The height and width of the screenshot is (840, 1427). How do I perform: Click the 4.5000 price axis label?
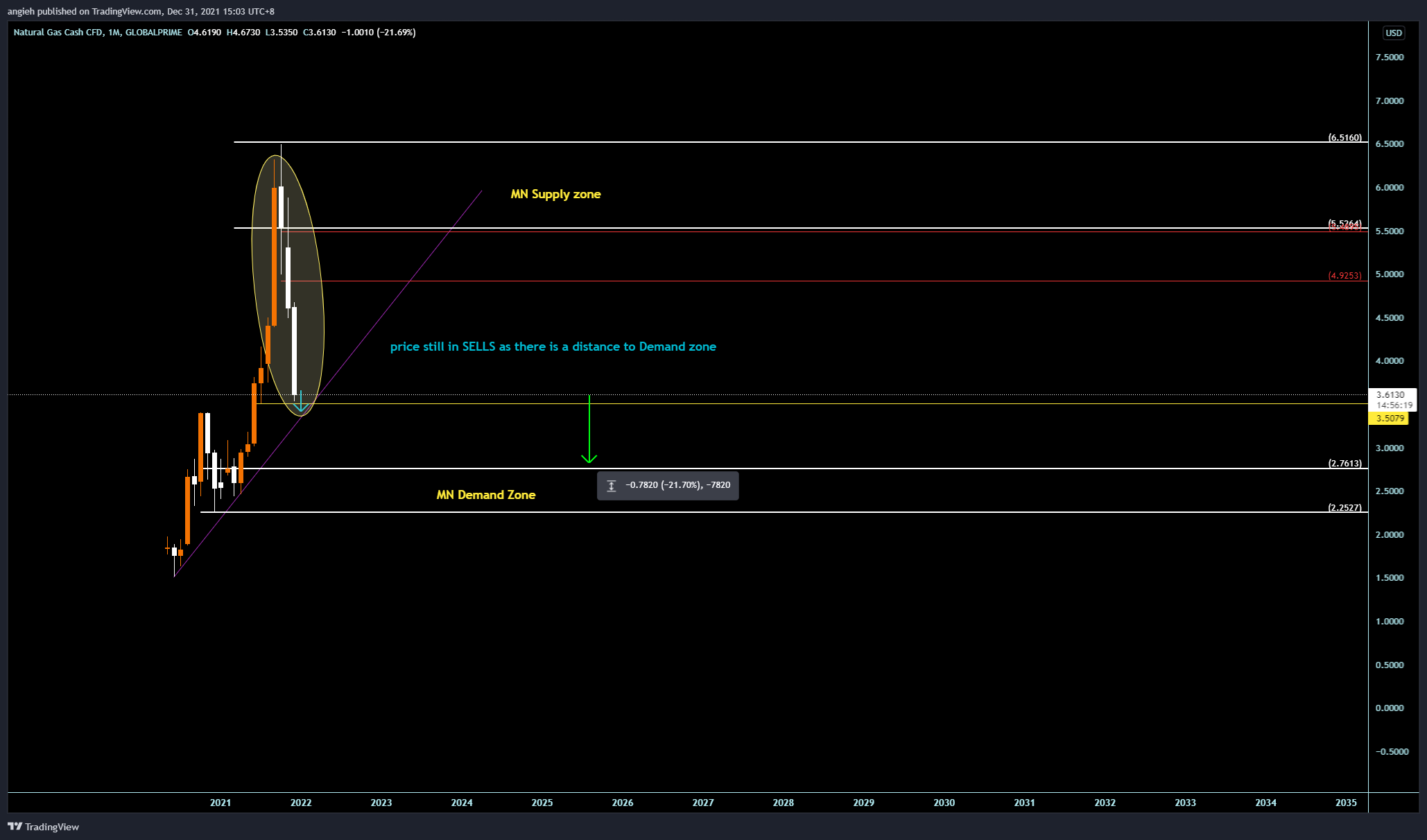point(1390,318)
